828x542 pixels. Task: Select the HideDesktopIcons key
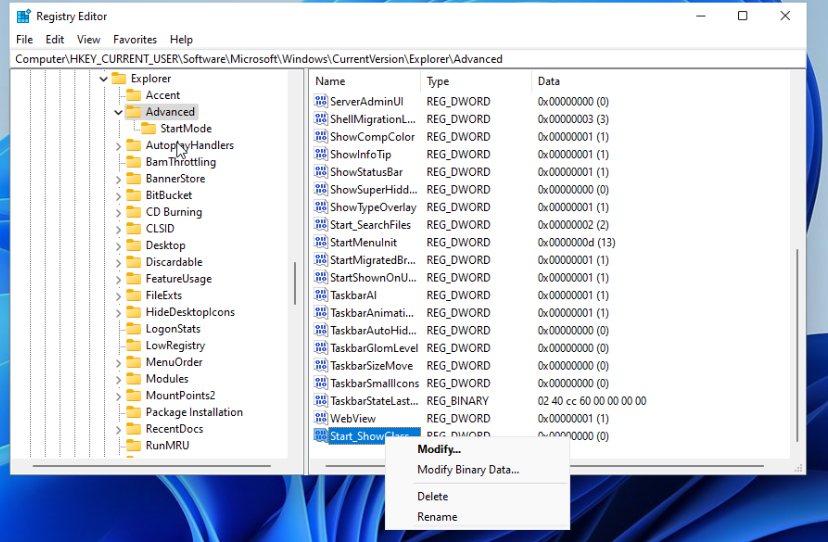pos(190,312)
